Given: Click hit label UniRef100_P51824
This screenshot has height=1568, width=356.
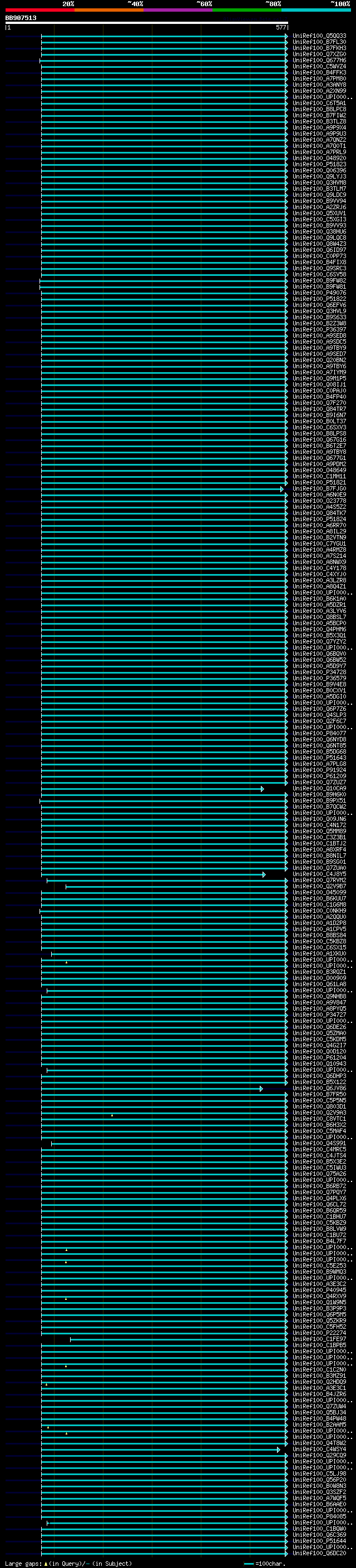Looking at the screenshot, I should [x=319, y=519].
